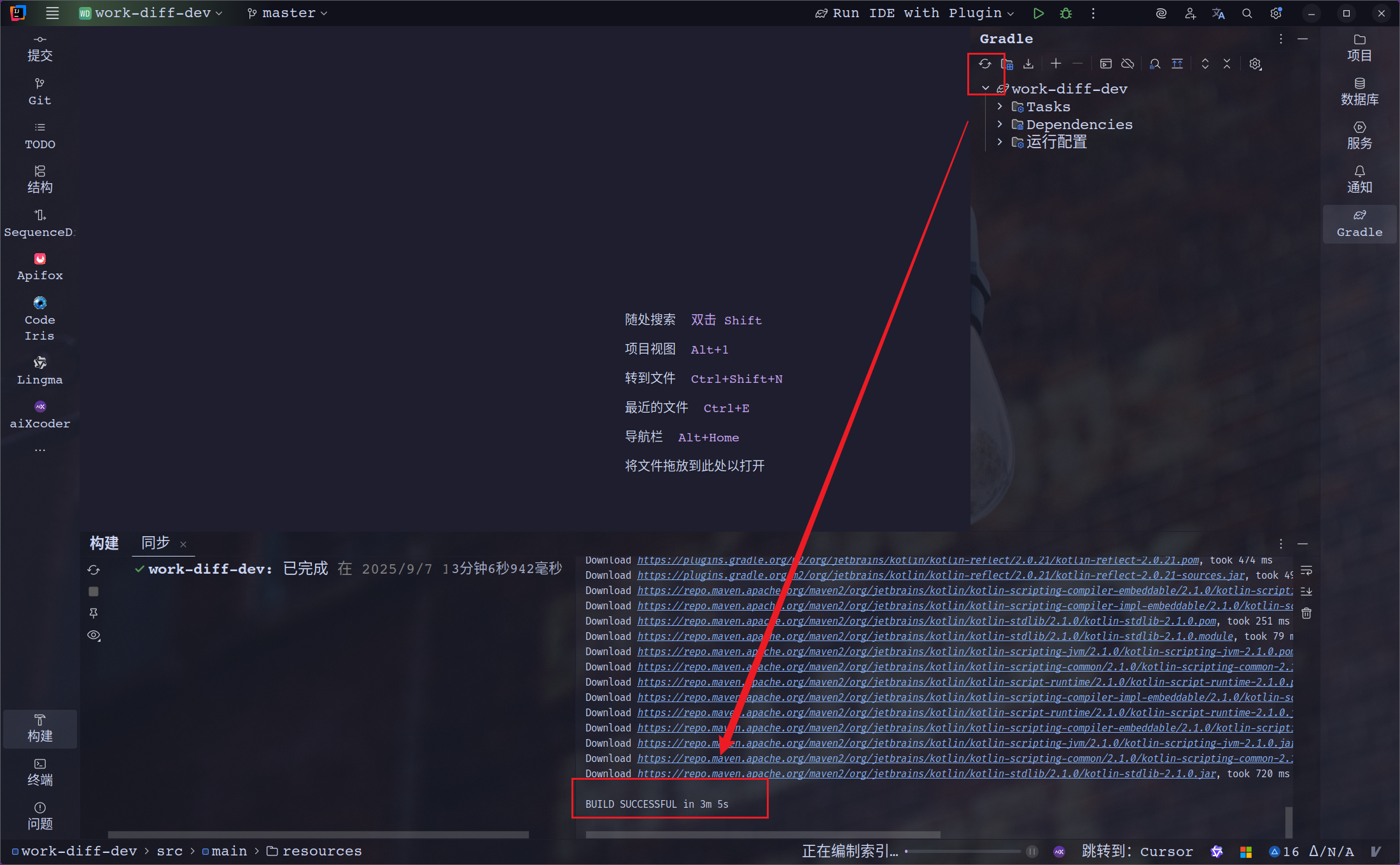
Task: Open Apifox tool window
Action: pos(39,266)
